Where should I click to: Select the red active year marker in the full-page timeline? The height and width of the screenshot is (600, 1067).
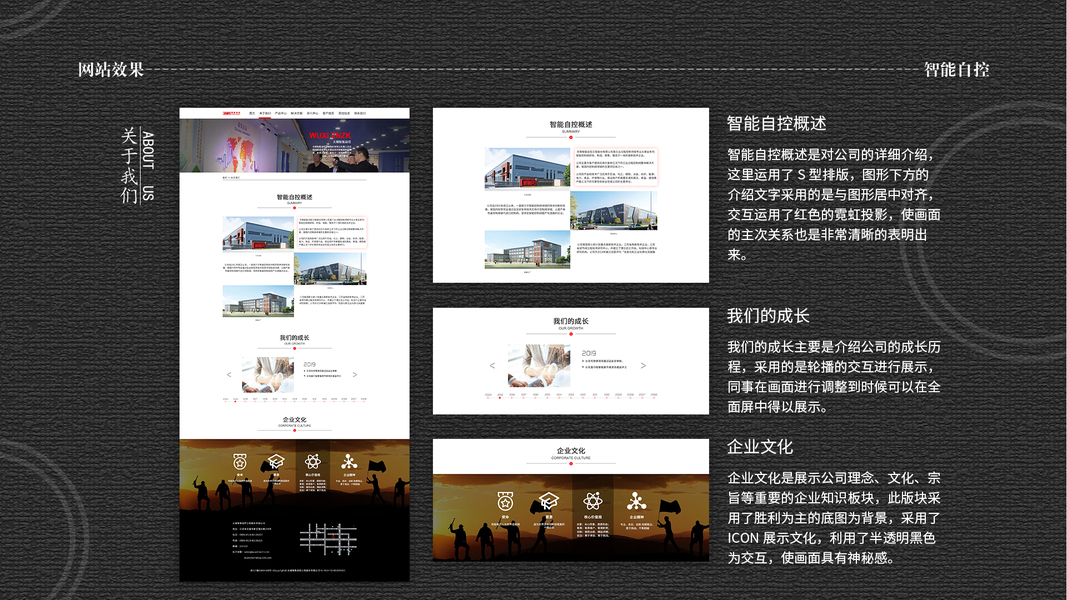(x=235, y=401)
